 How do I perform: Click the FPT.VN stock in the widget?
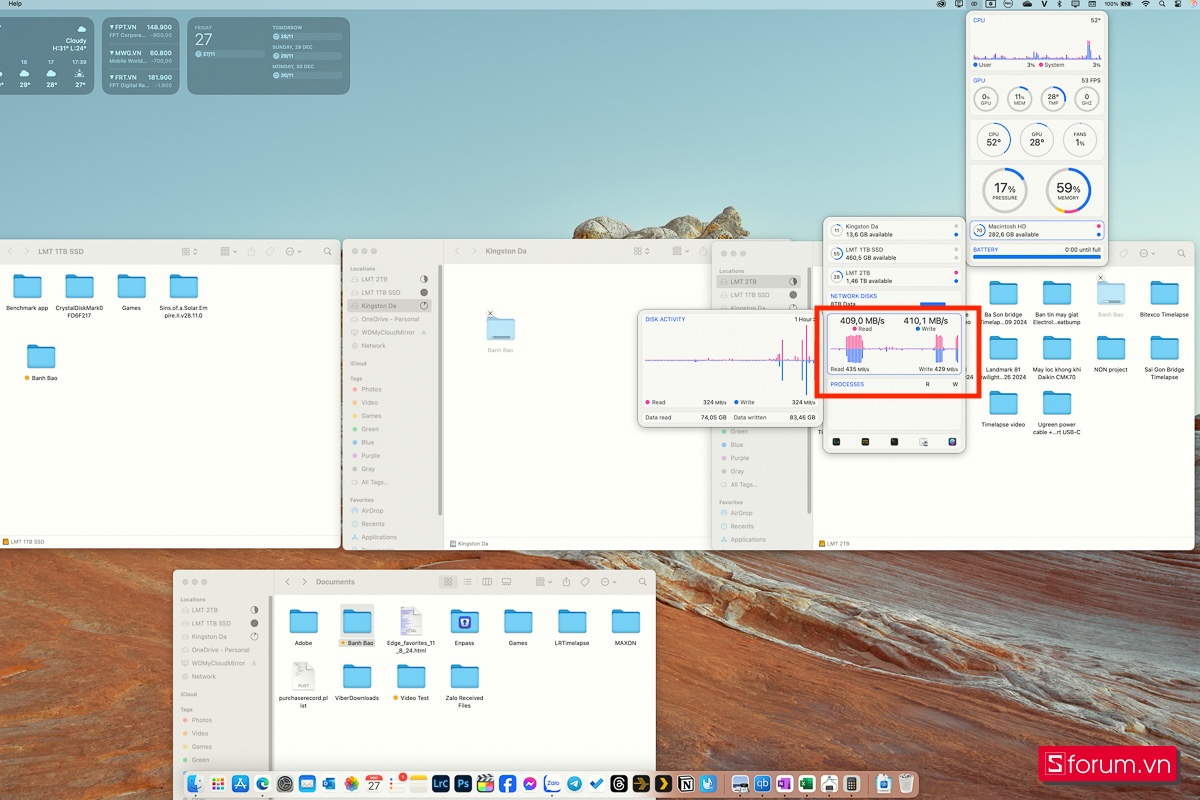(x=141, y=31)
